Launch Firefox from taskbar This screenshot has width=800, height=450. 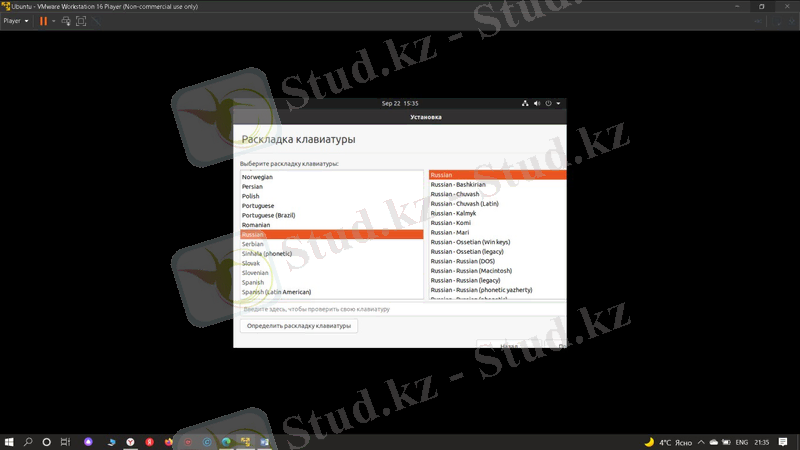click(x=169, y=442)
